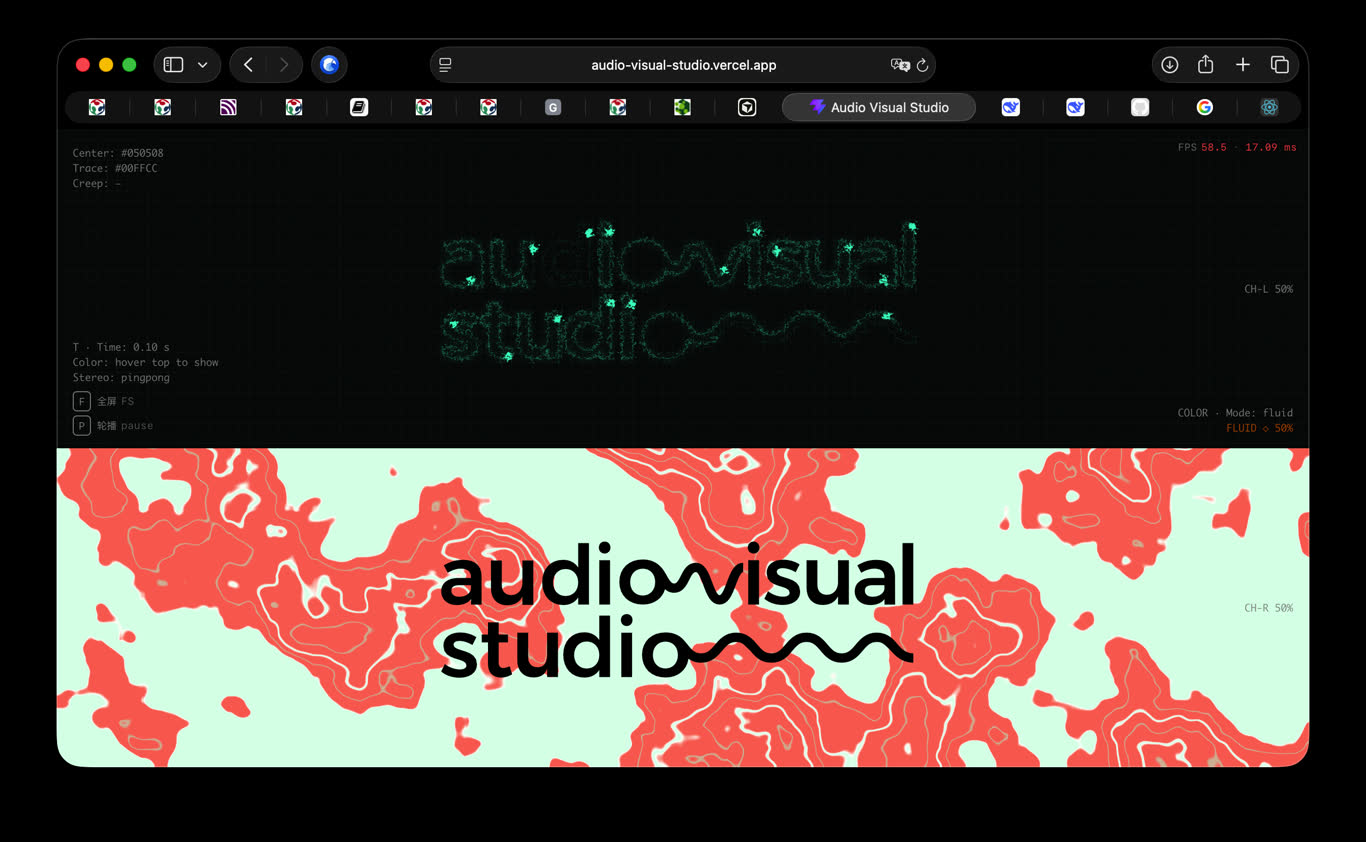
Task: Click the 'COLOR · Mode: fluid' label
Action: coord(1235,413)
